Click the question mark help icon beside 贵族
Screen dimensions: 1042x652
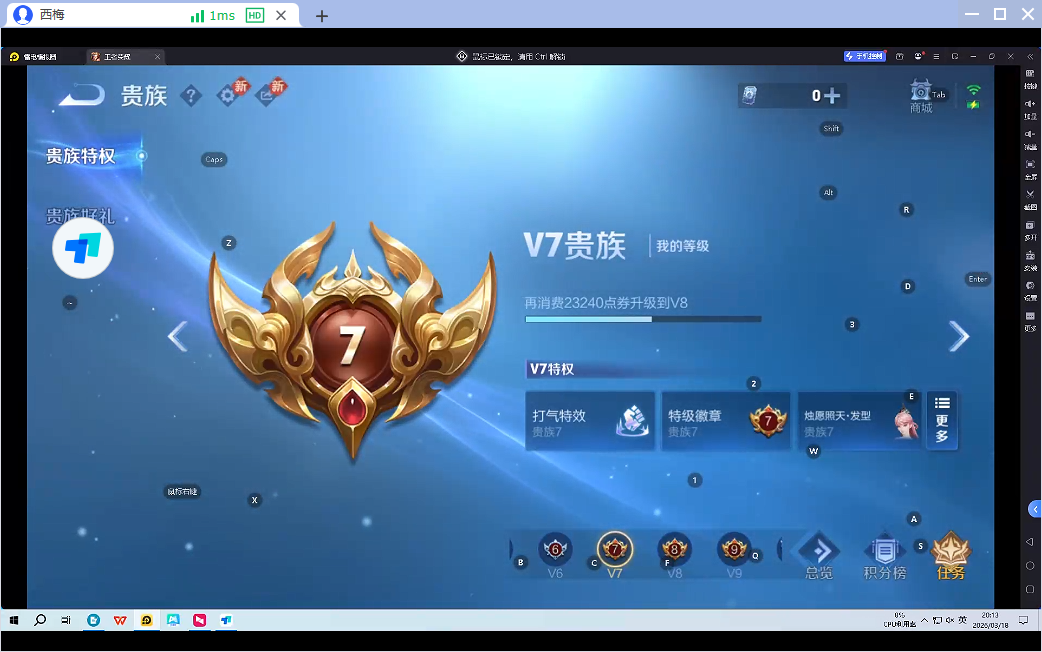tap(191, 97)
